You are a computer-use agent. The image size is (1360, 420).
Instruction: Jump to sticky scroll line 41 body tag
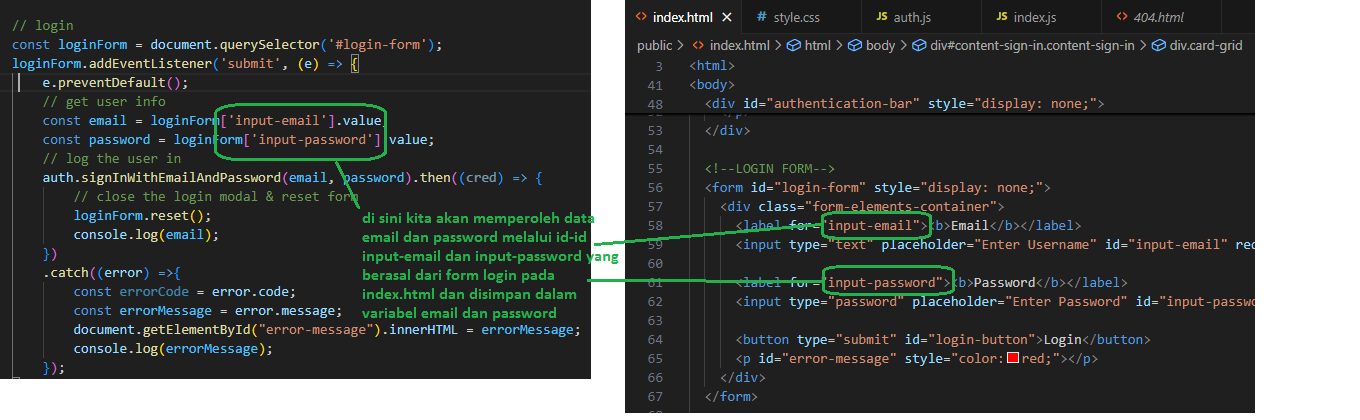(x=712, y=85)
